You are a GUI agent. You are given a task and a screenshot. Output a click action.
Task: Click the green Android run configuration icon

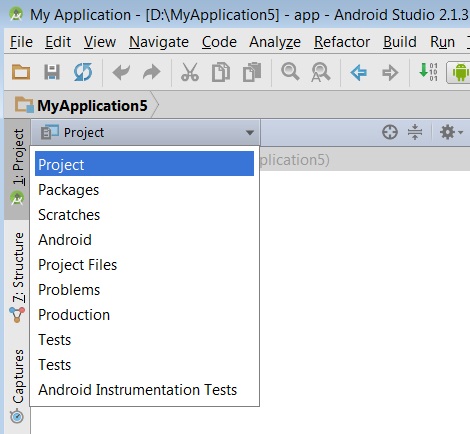point(460,72)
